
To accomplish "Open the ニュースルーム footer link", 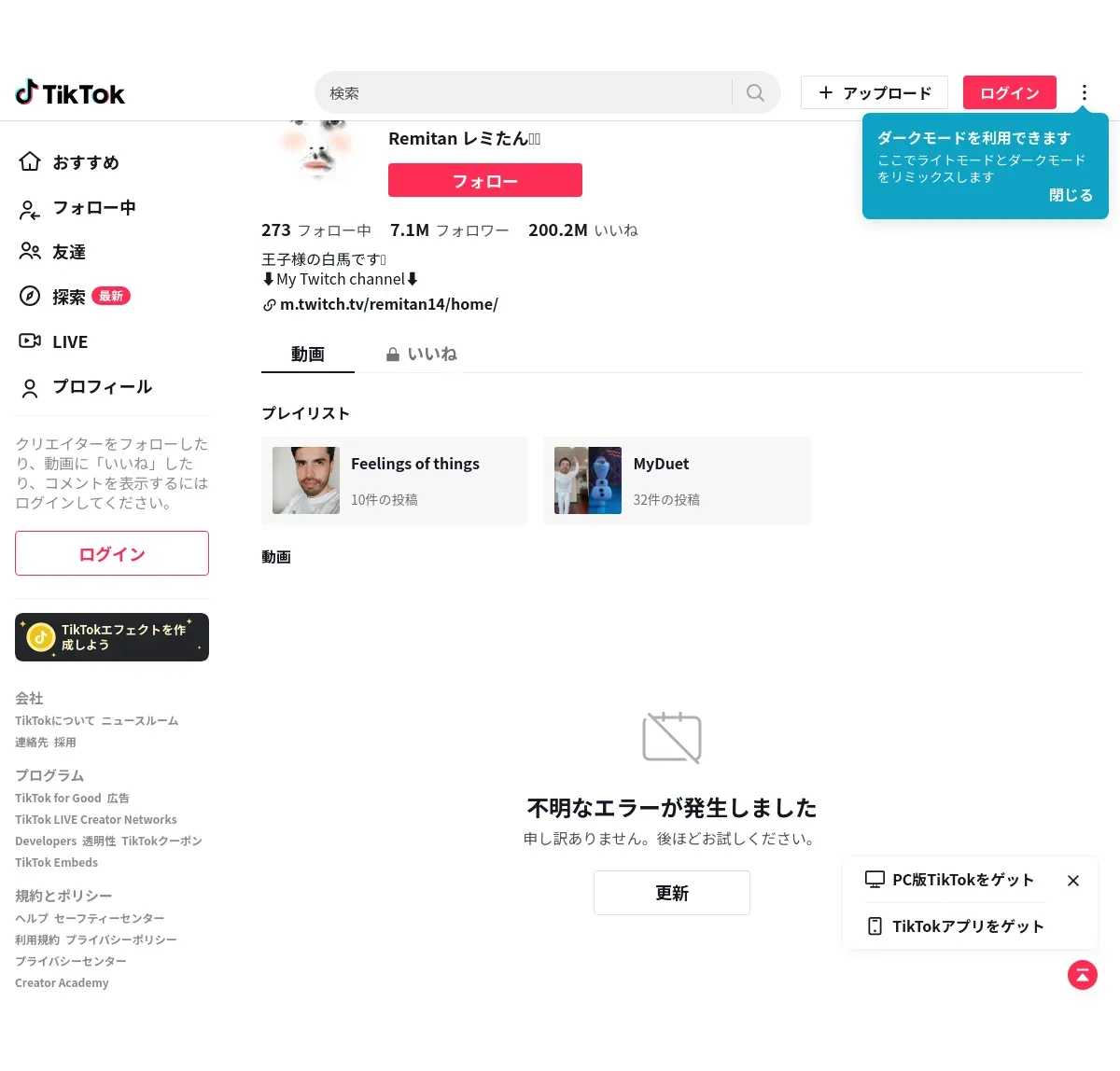I will 140,721.
